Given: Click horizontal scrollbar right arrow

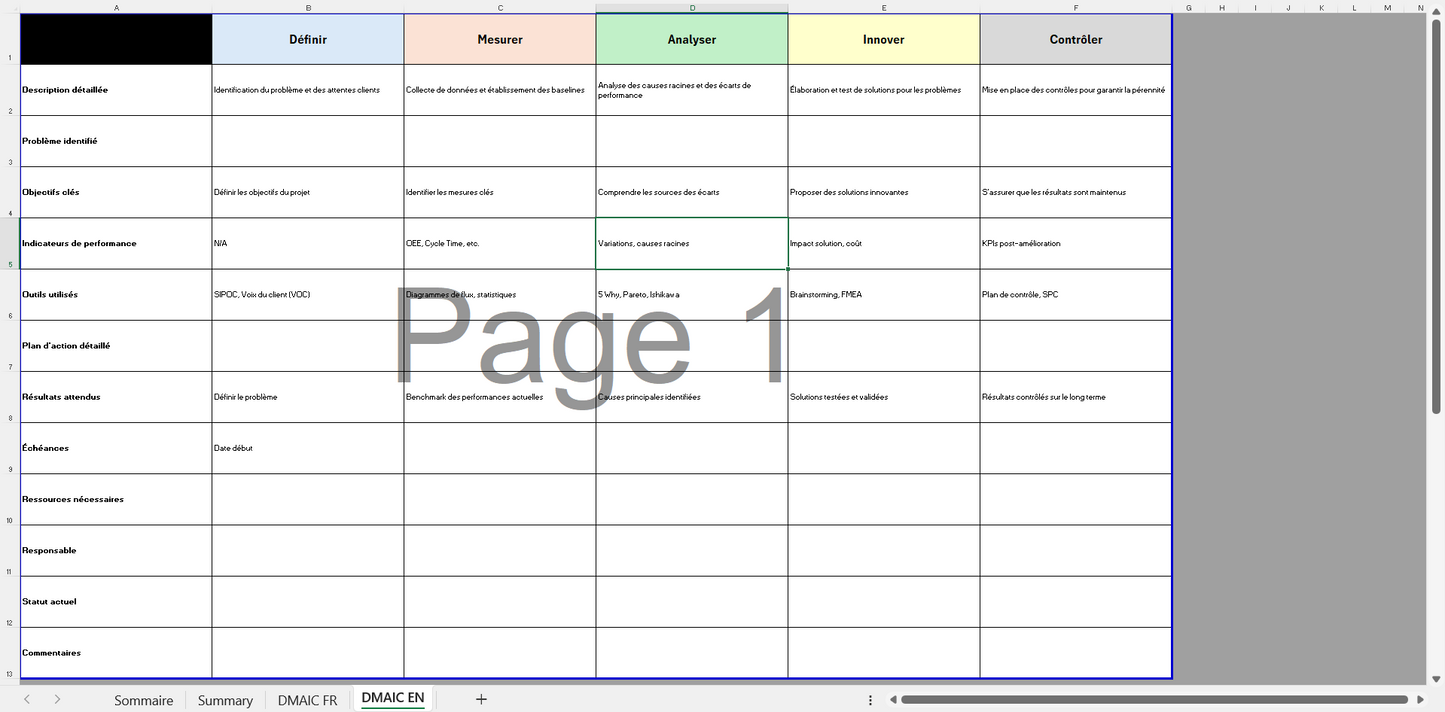Looking at the screenshot, I should 1419,700.
